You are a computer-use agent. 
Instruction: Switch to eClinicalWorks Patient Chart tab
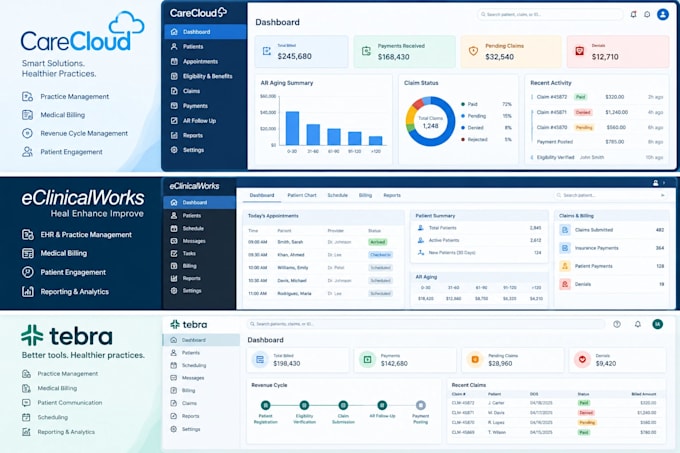pyautogui.click(x=302, y=196)
